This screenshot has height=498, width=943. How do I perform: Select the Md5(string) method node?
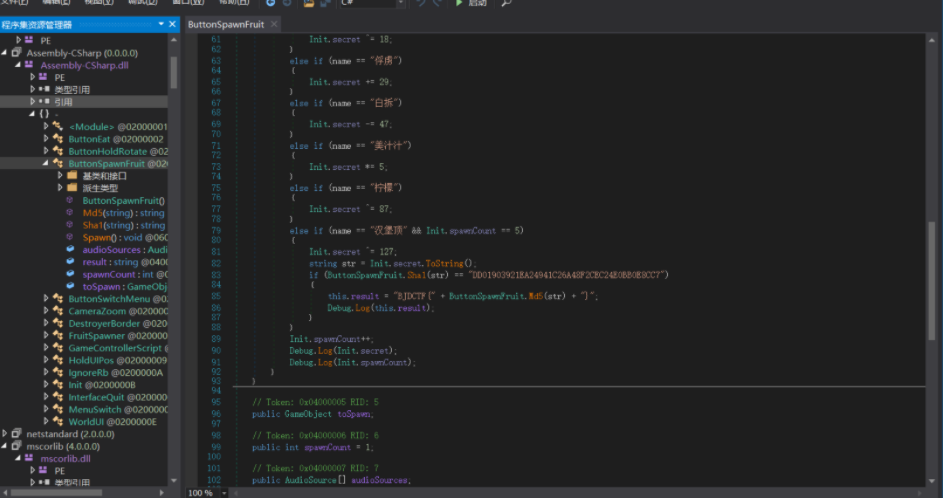tap(123, 213)
